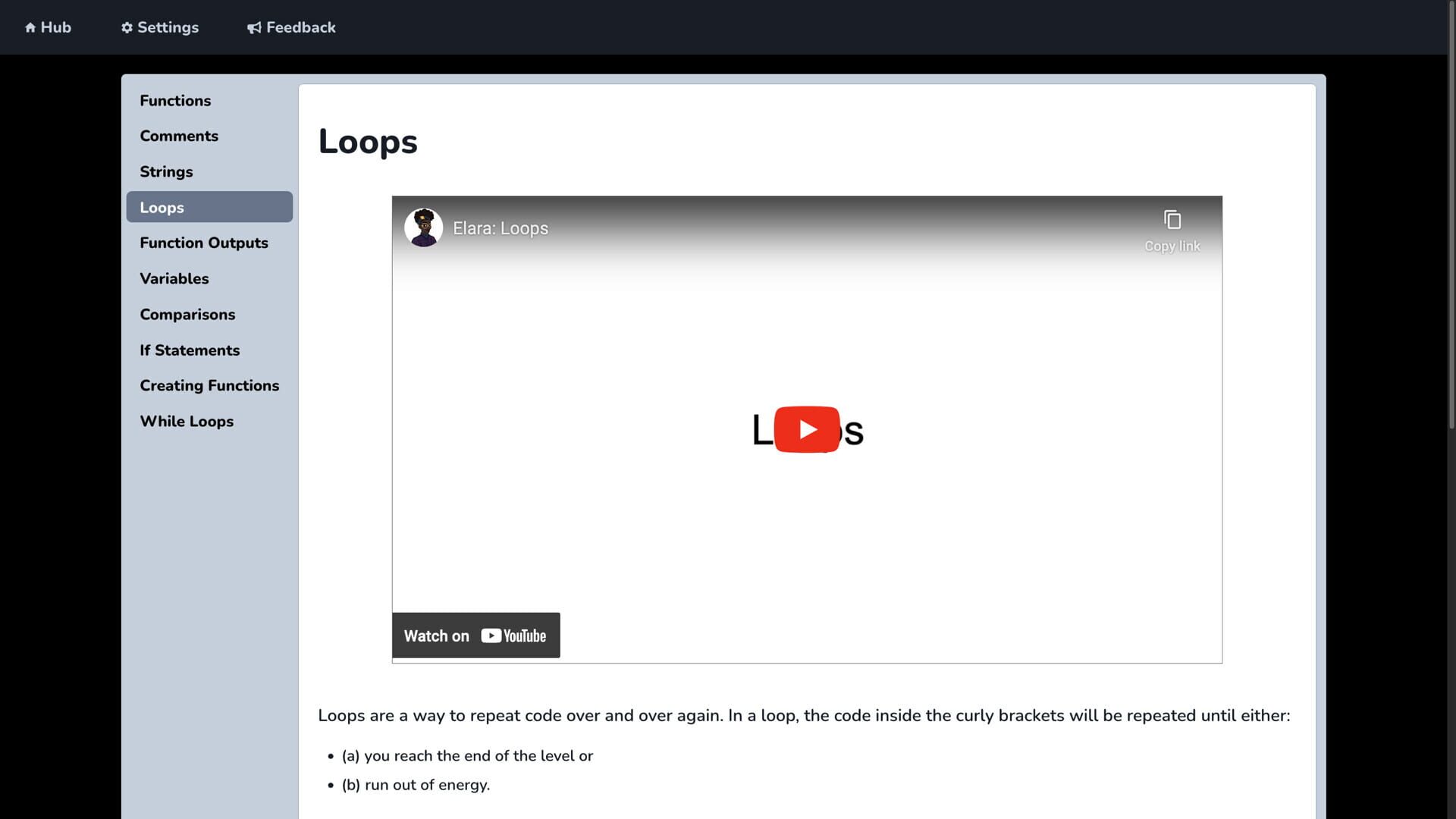Viewport: 1456px width, 819px height.
Task: Select While Loops in sidebar
Action: tap(187, 422)
